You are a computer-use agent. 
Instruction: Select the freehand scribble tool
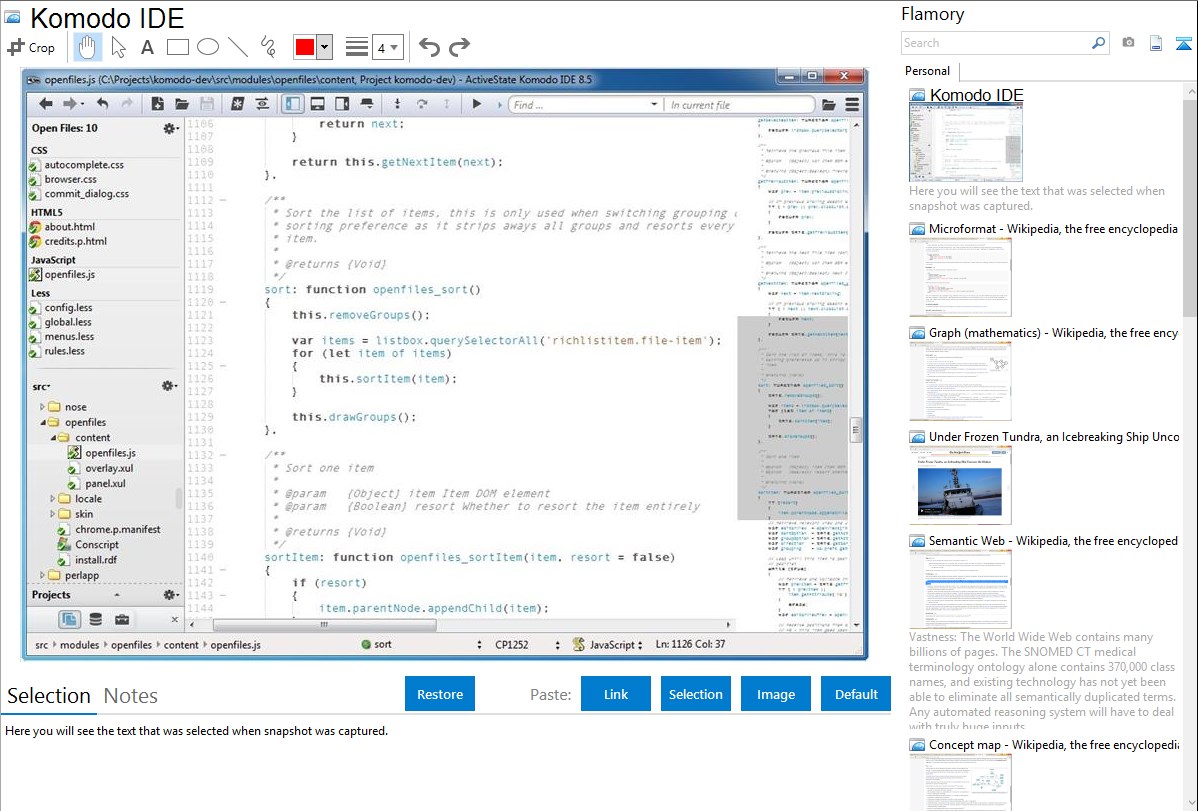point(268,47)
